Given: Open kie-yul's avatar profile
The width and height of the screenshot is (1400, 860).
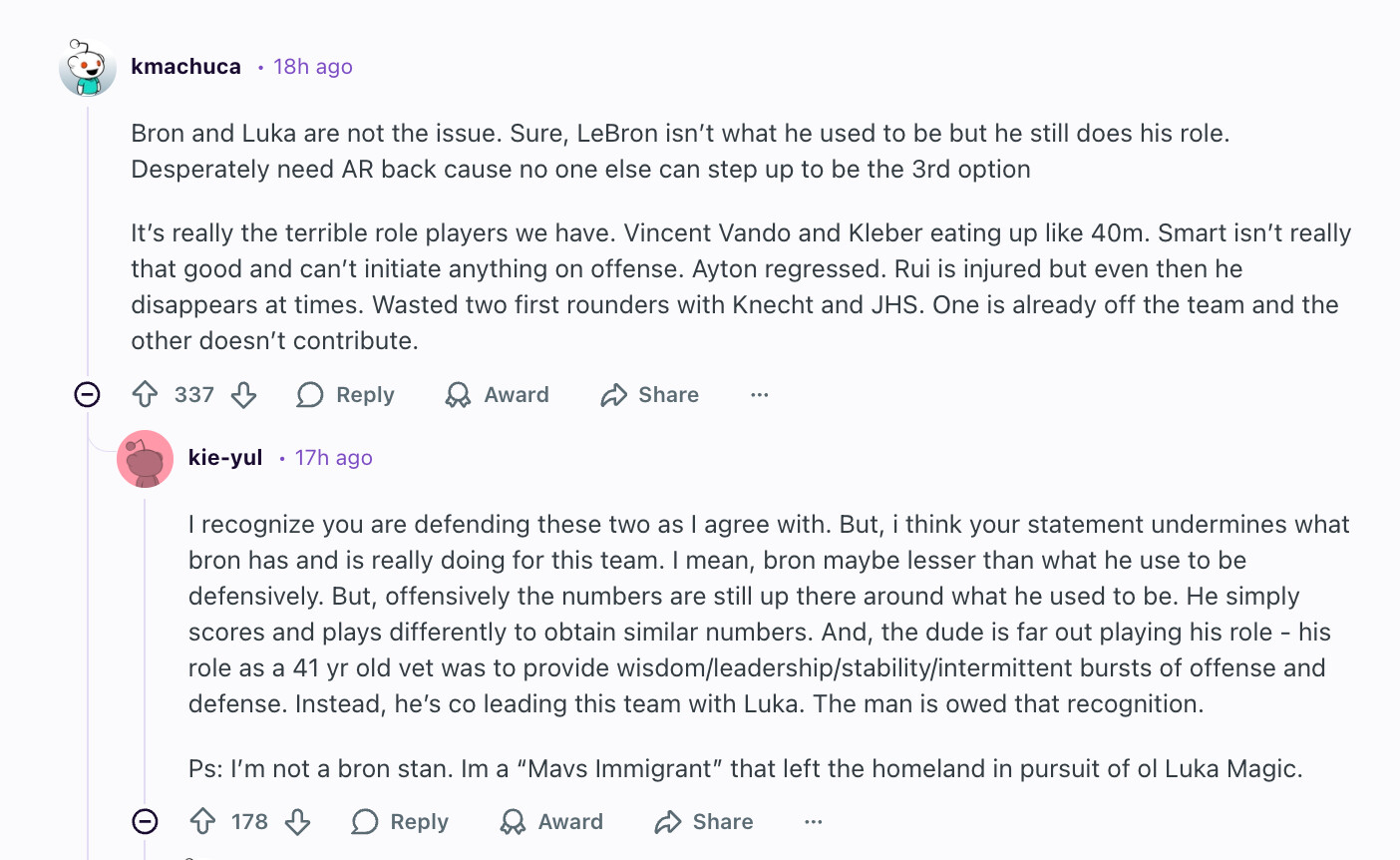Looking at the screenshot, I should click(x=146, y=459).
